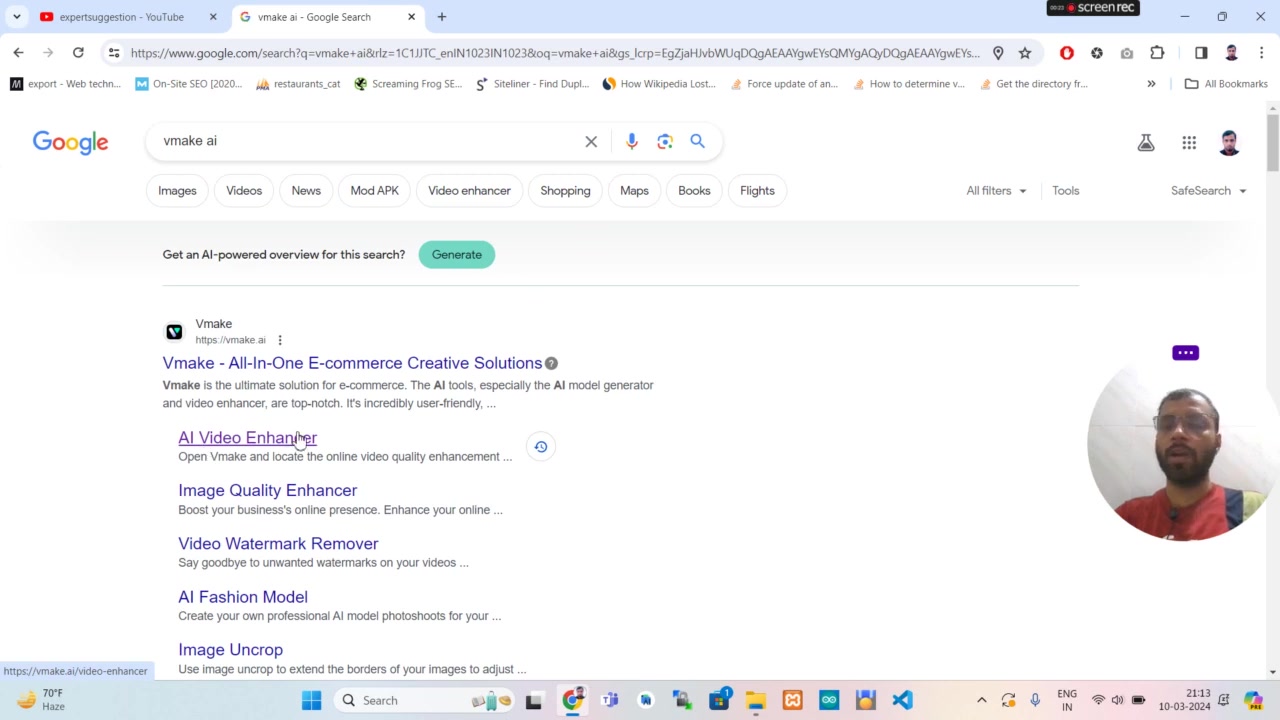The width and height of the screenshot is (1280, 720).
Task: Filter results by Books
Action: [x=694, y=191]
